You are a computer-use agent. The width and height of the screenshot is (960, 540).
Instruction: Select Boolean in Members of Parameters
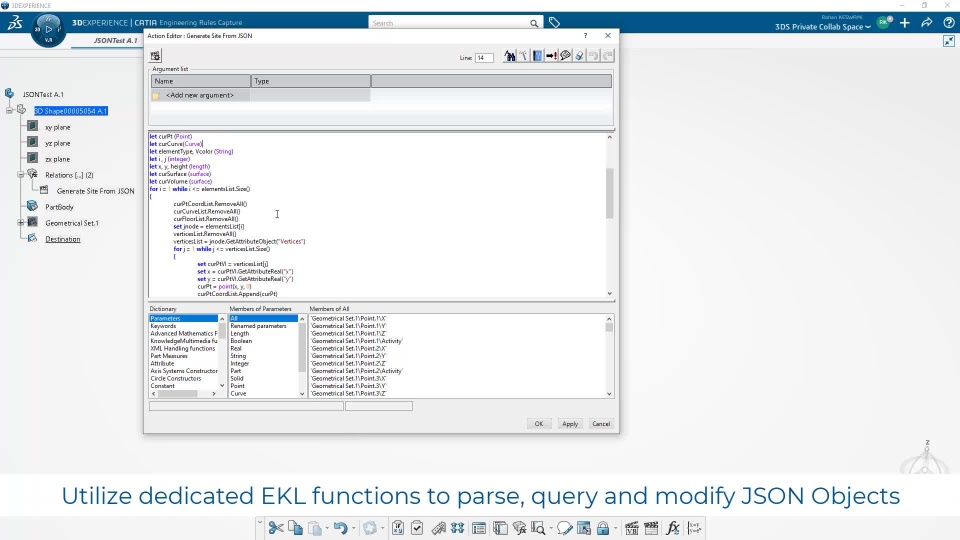coord(241,341)
